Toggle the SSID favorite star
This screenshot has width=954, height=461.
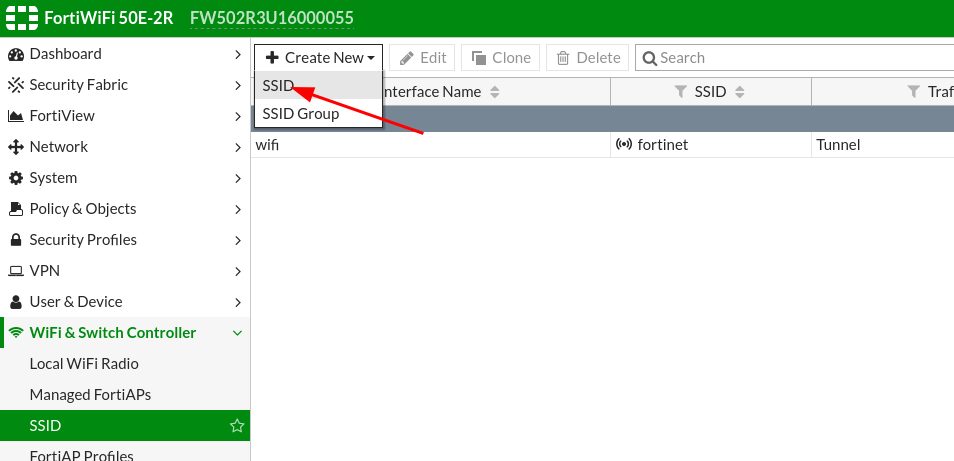point(237,426)
